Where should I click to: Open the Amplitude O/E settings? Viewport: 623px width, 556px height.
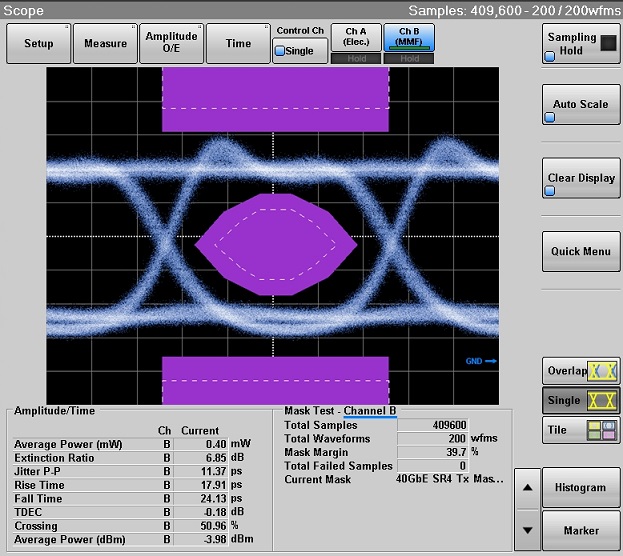pos(171,44)
